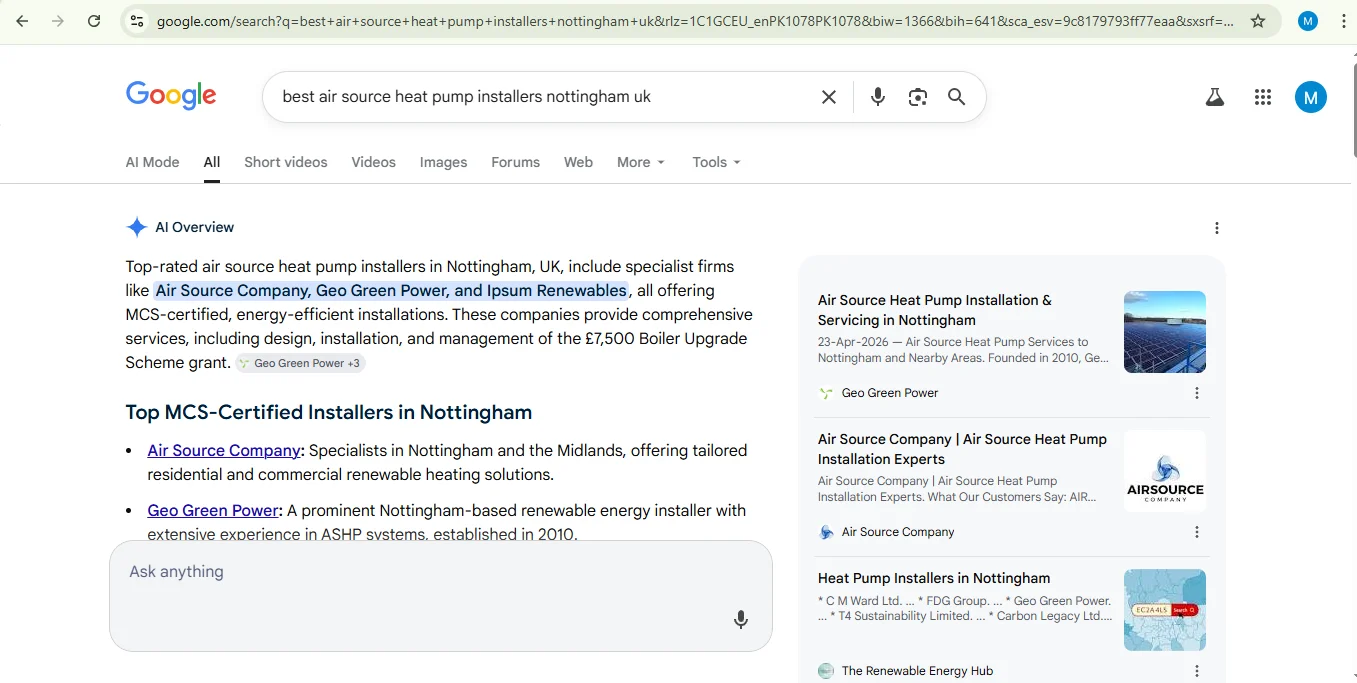The width and height of the screenshot is (1357, 683).
Task: View site information icon in address bar
Action: coord(137,20)
